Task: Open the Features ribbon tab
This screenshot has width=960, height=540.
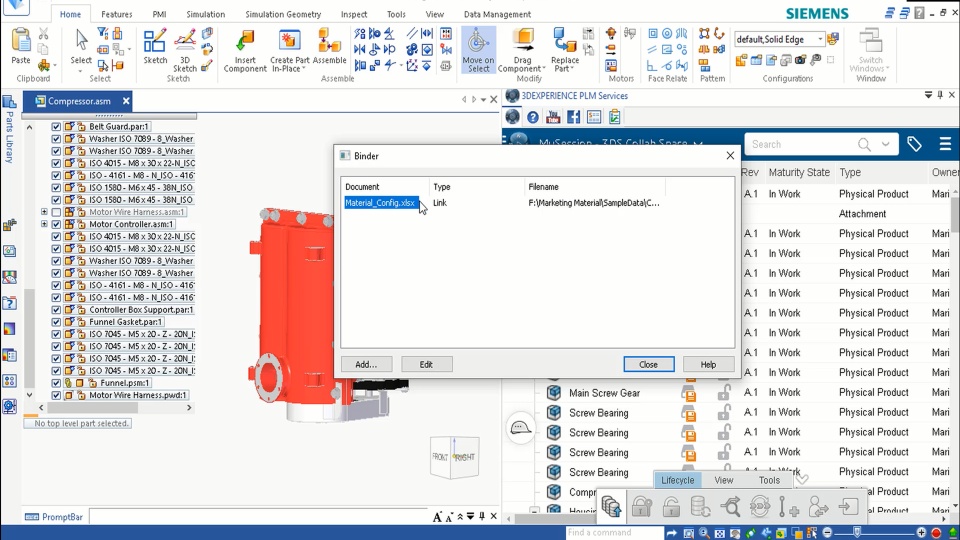Action: (x=116, y=14)
